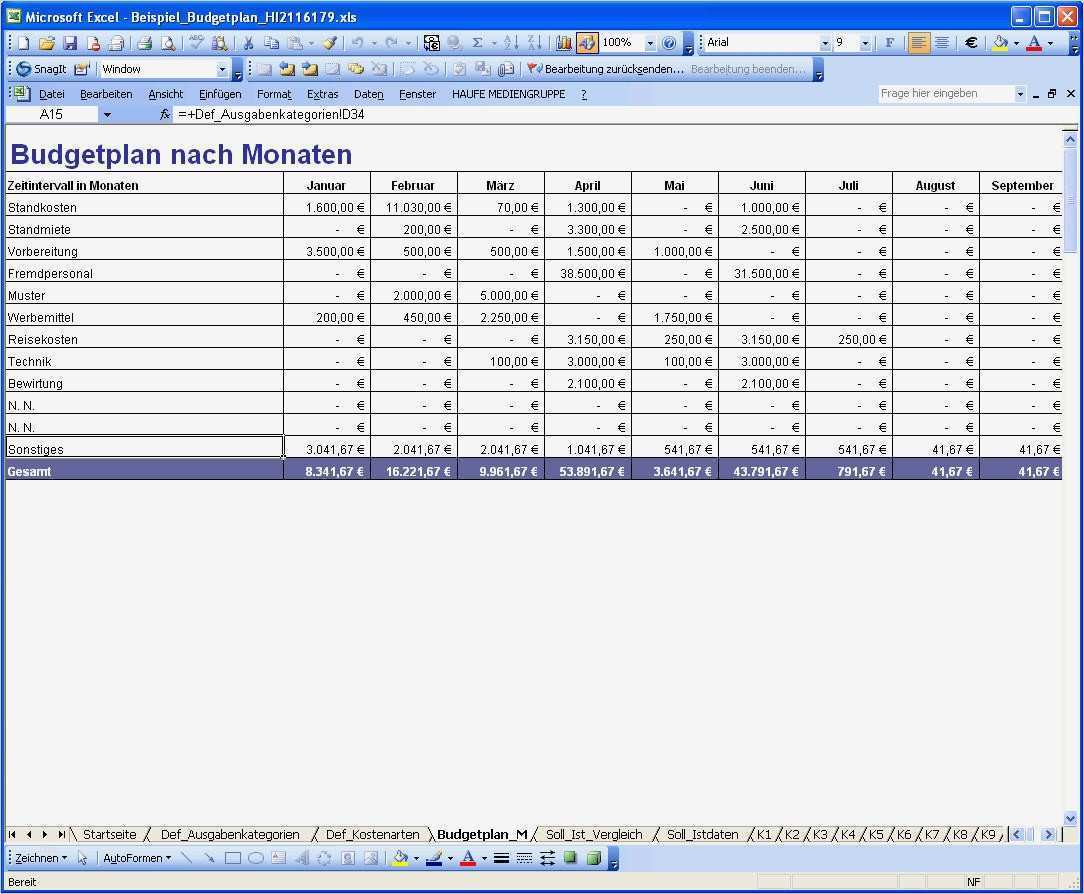Select the Line drawing tool
The height and width of the screenshot is (894, 1084).
coord(186,858)
